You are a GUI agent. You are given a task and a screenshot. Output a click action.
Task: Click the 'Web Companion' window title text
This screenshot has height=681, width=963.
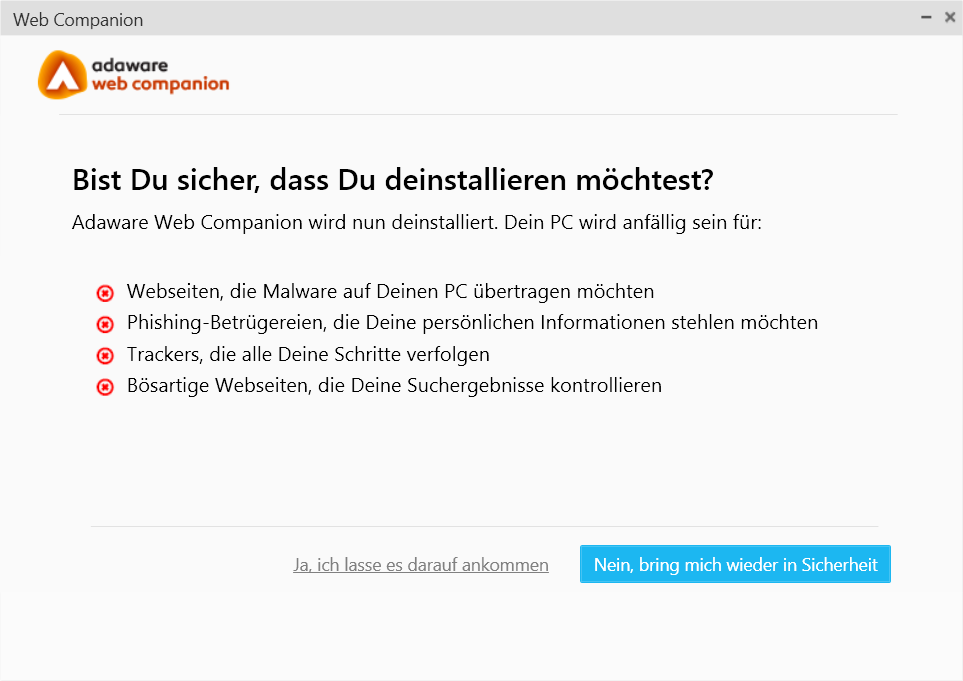click(x=78, y=20)
